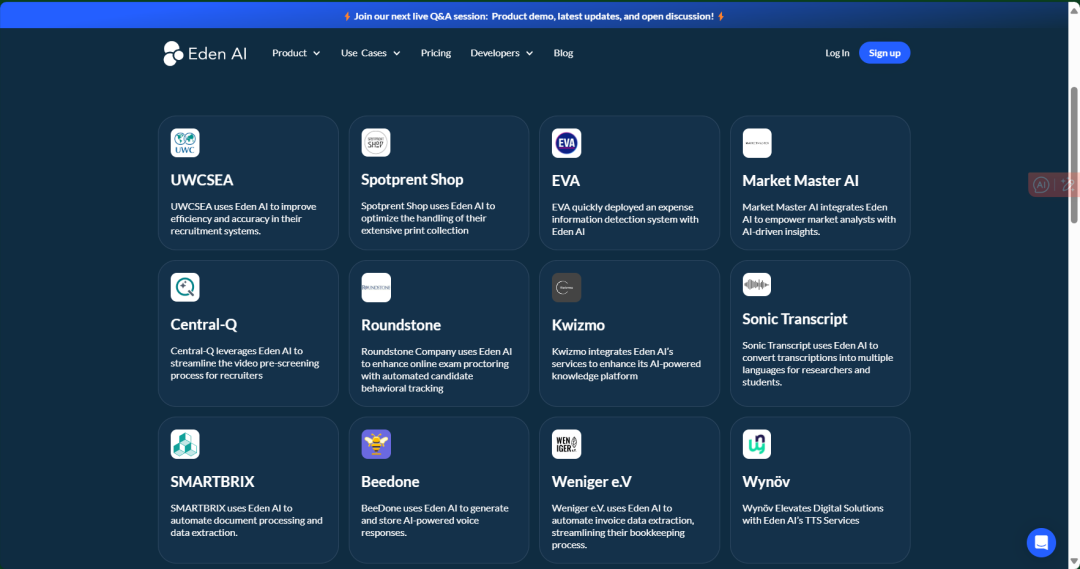Click the Roundstone logo icon
This screenshot has width=1080, height=569.
click(x=376, y=287)
